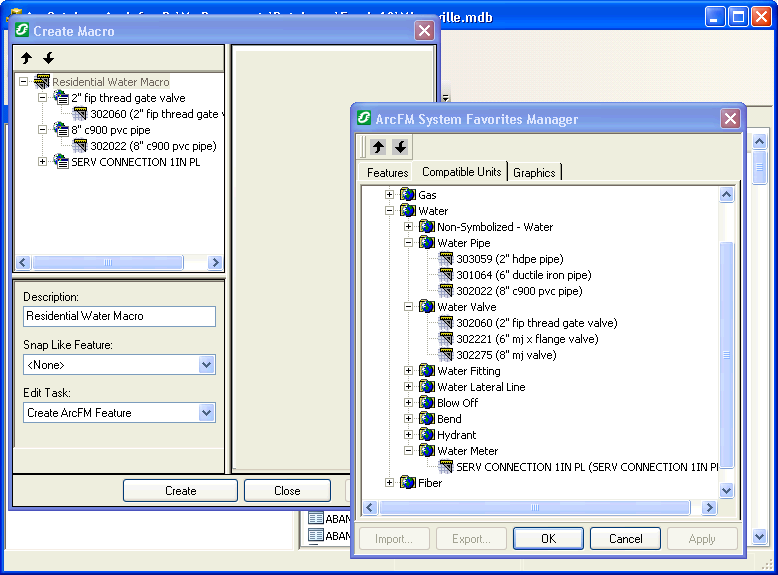The height and width of the screenshot is (575, 778).
Task: Click Water Fitting folder icon
Action: tap(427, 371)
